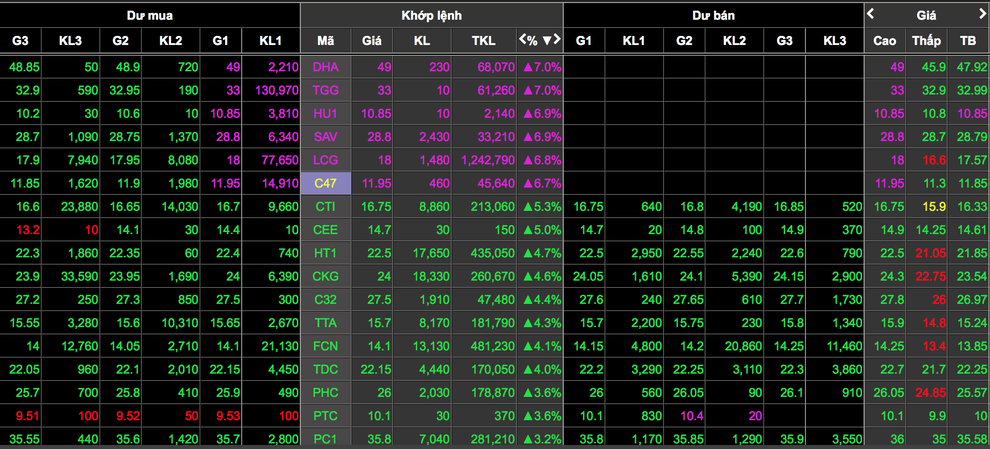This screenshot has width=990, height=449.
Task: Click the Thấp column header
Action: click(926, 40)
